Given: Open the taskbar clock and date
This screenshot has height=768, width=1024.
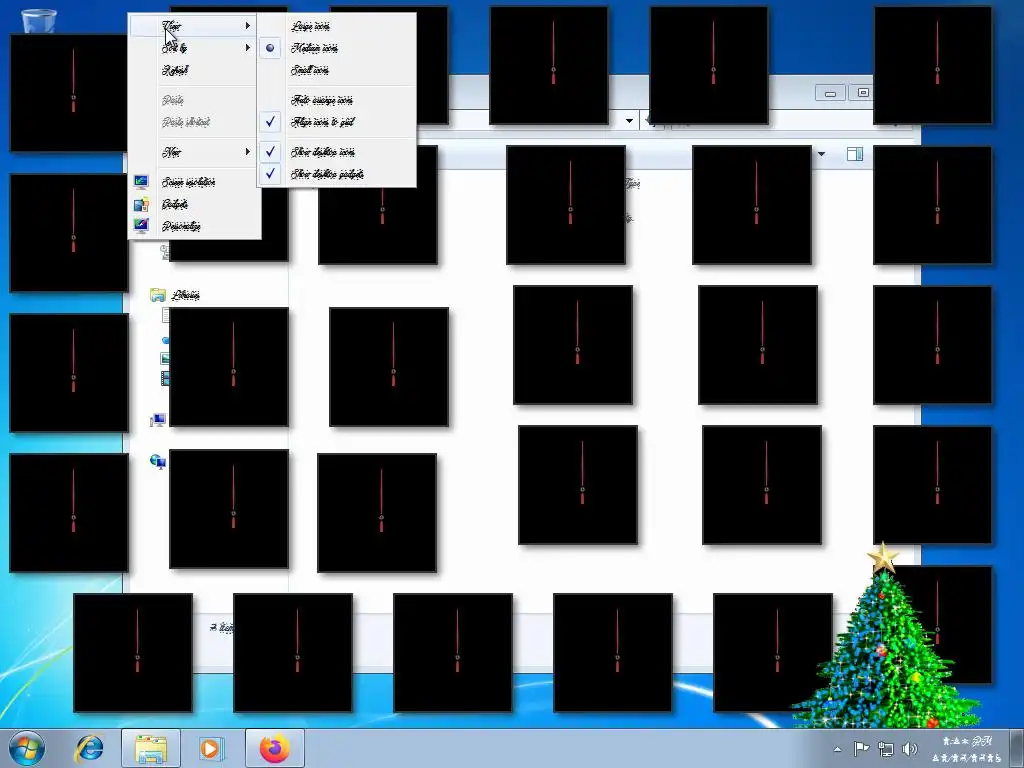Looking at the screenshot, I should [x=967, y=749].
